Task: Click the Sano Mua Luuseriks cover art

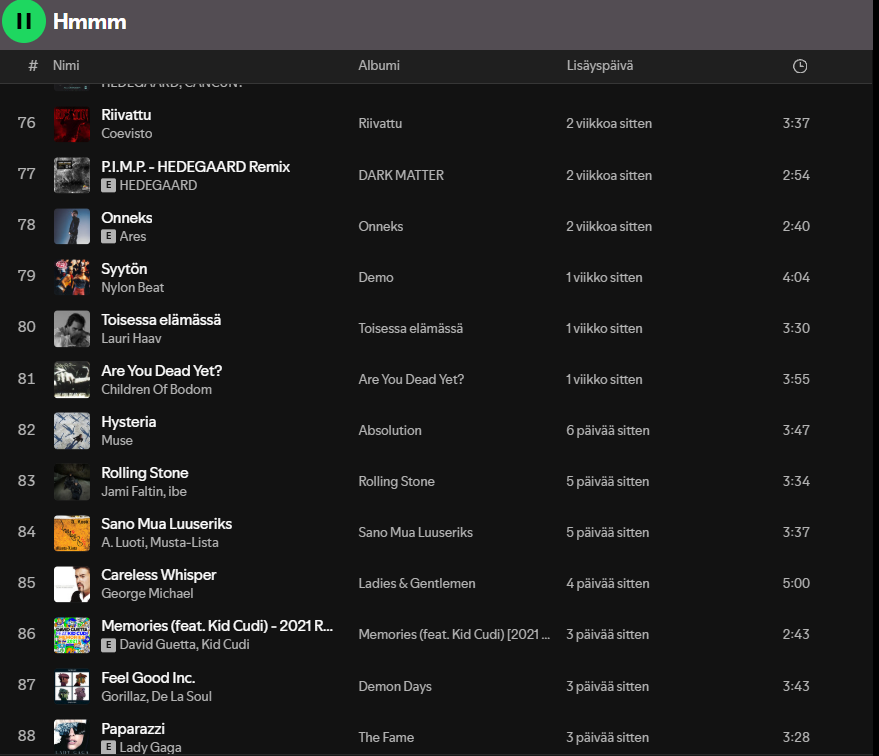Action: tap(72, 533)
